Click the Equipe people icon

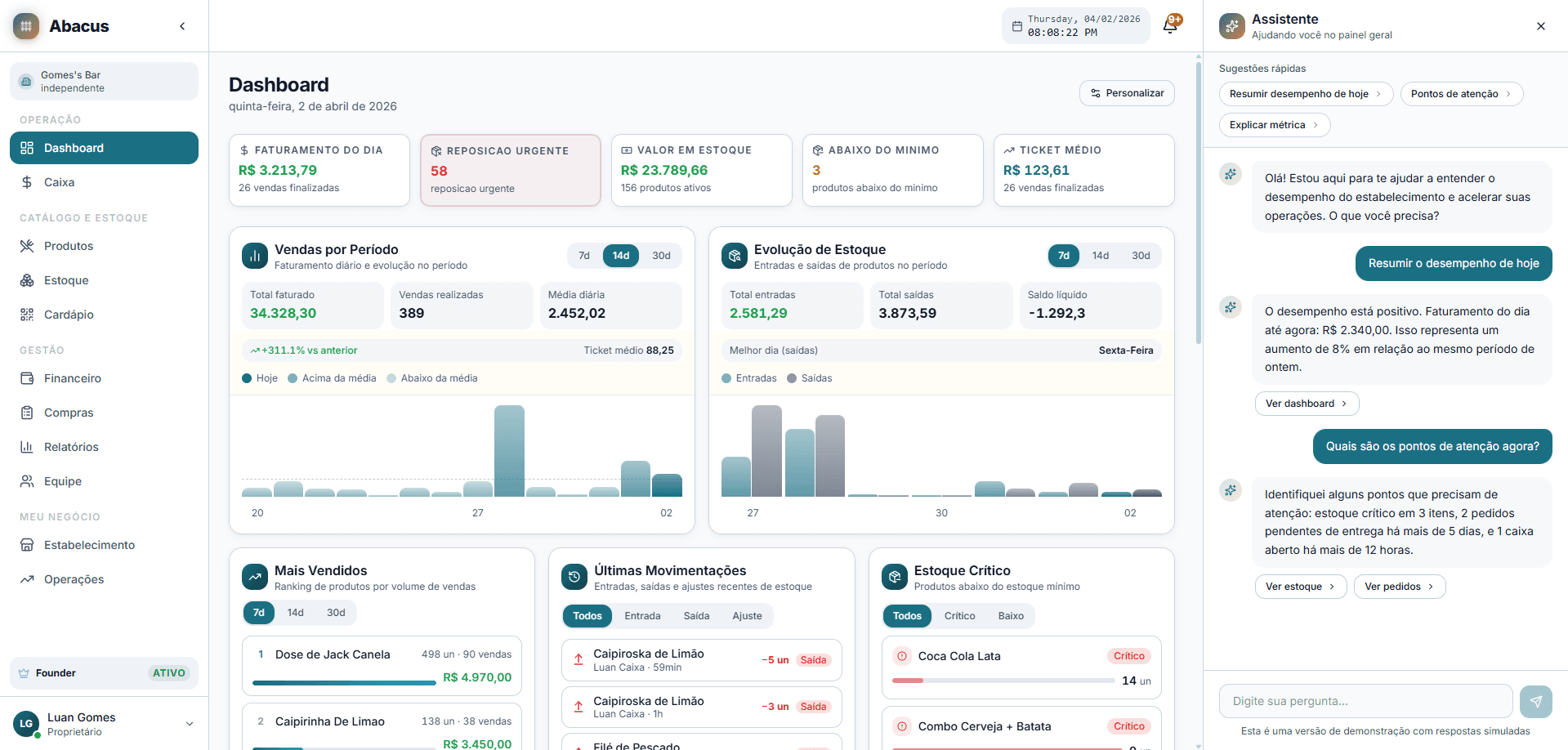coord(27,481)
